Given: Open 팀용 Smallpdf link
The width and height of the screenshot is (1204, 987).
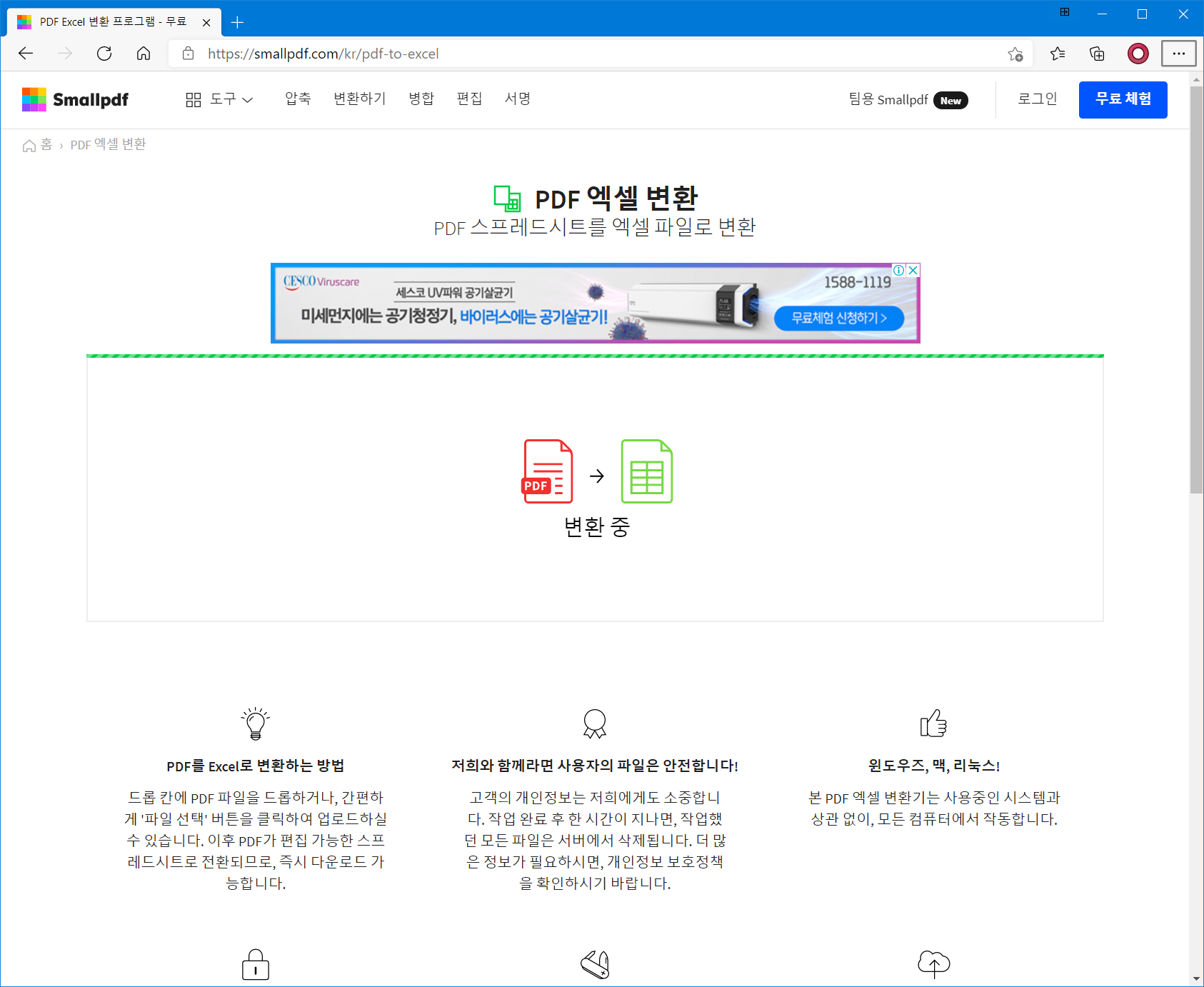Looking at the screenshot, I should [888, 99].
